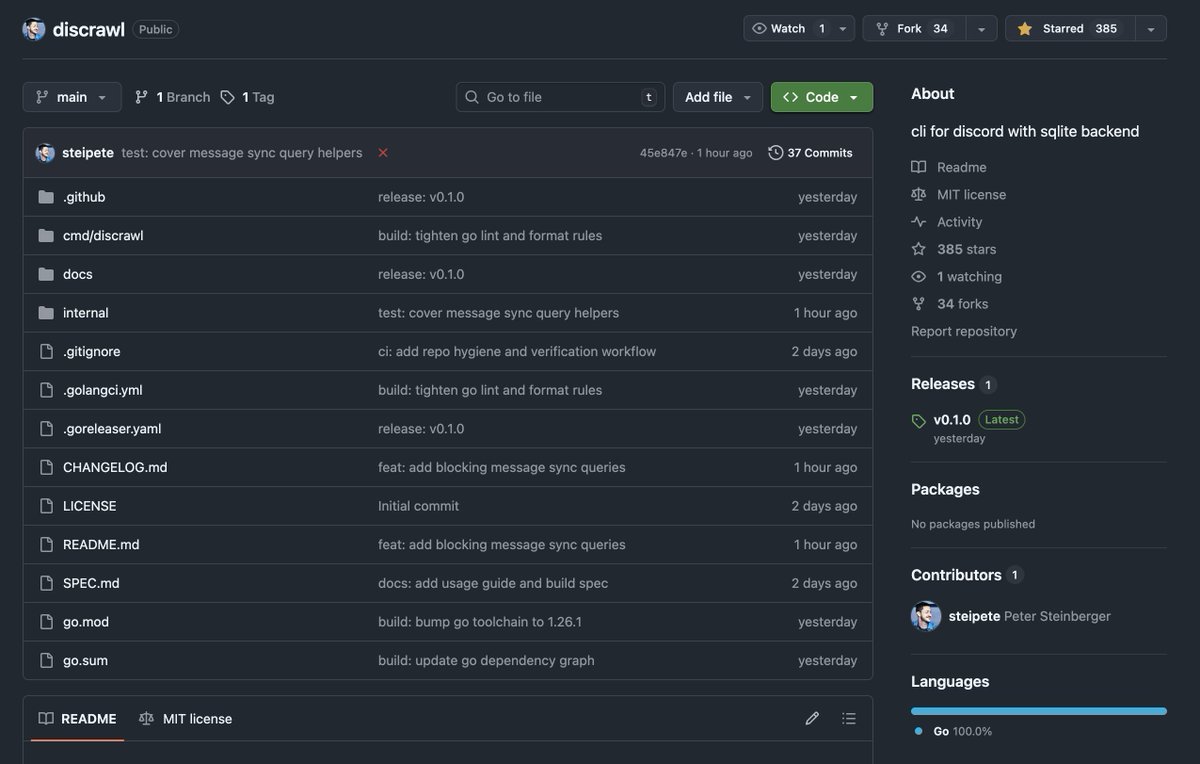Open the Add file dropdown
Viewport: 1200px width, 764px height.
pyautogui.click(x=718, y=97)
